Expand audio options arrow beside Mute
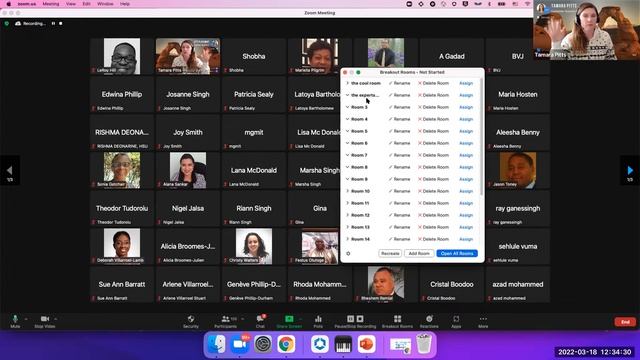The image size is (640, 360). 26,319
